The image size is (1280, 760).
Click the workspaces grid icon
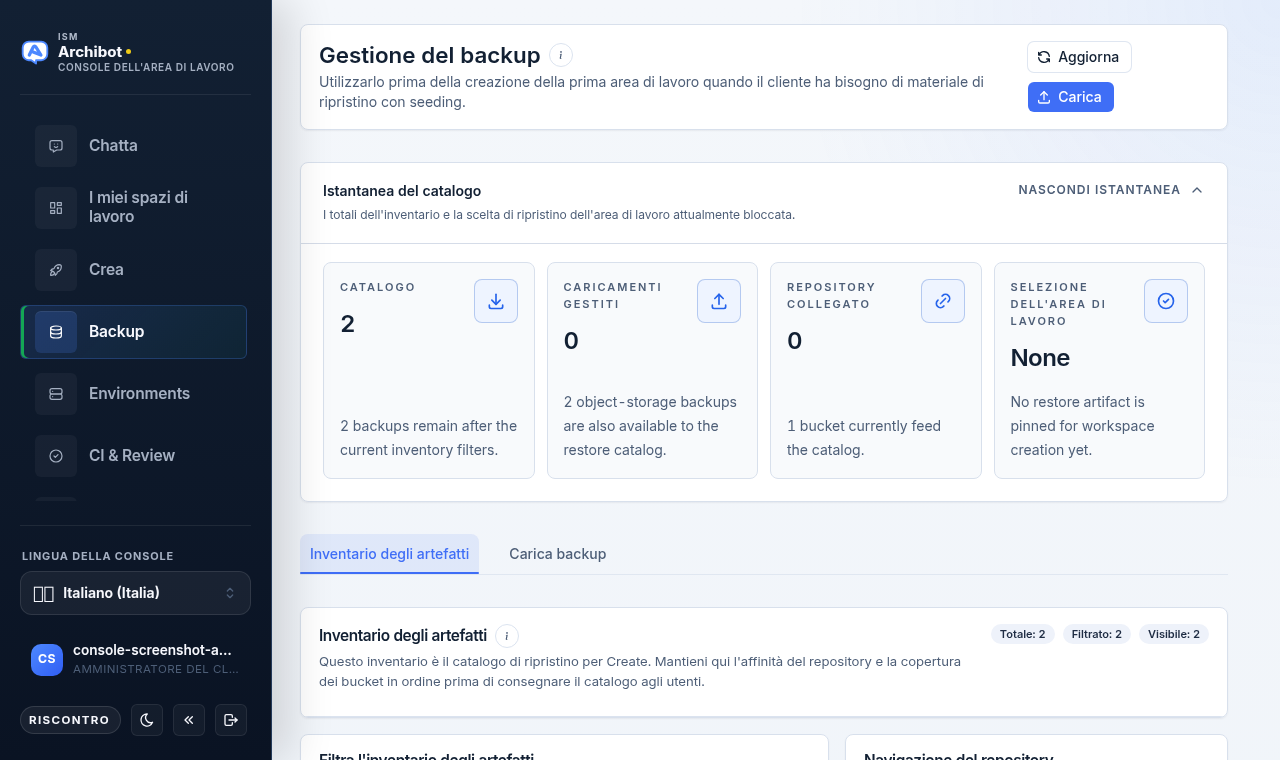tap(56, 208)
